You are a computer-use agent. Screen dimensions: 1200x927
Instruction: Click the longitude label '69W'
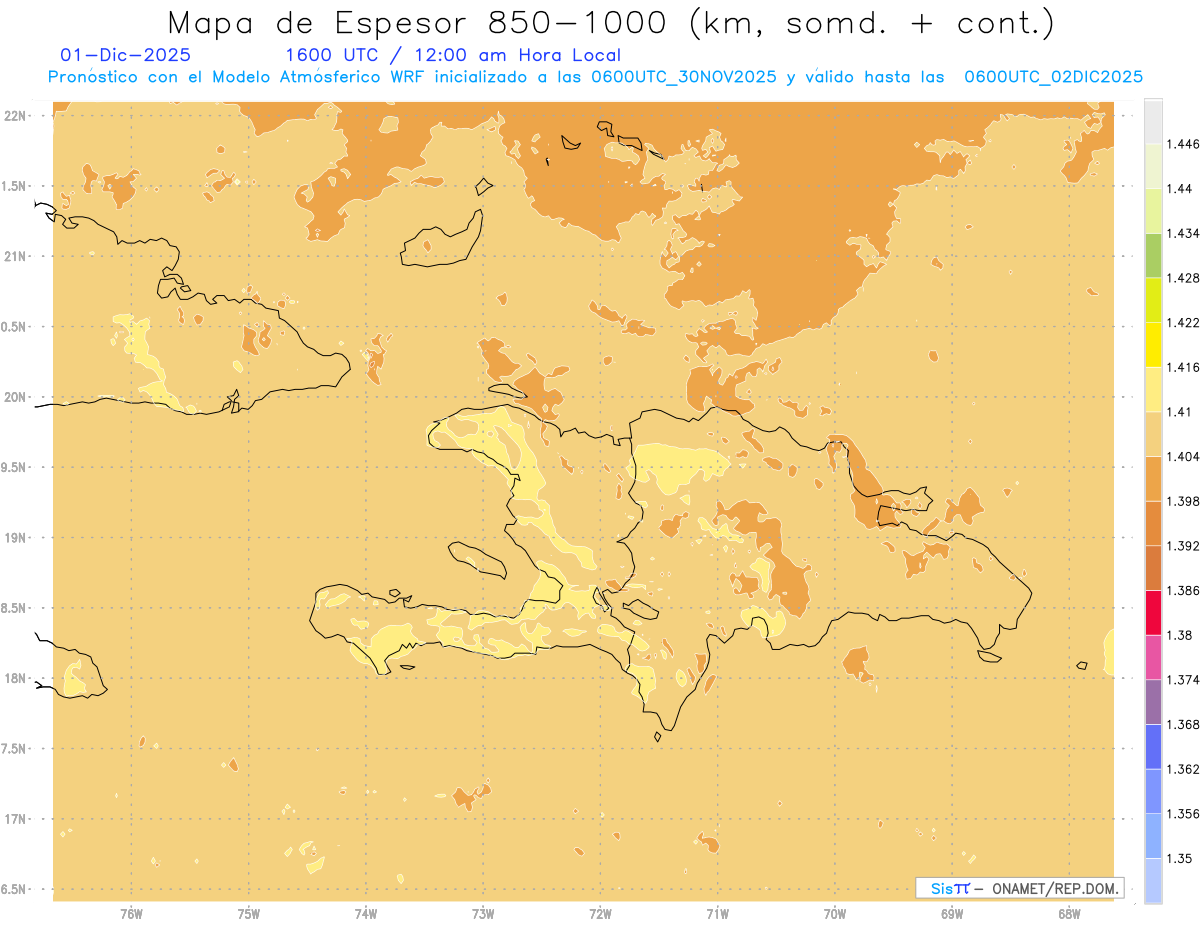coord(952,914)
